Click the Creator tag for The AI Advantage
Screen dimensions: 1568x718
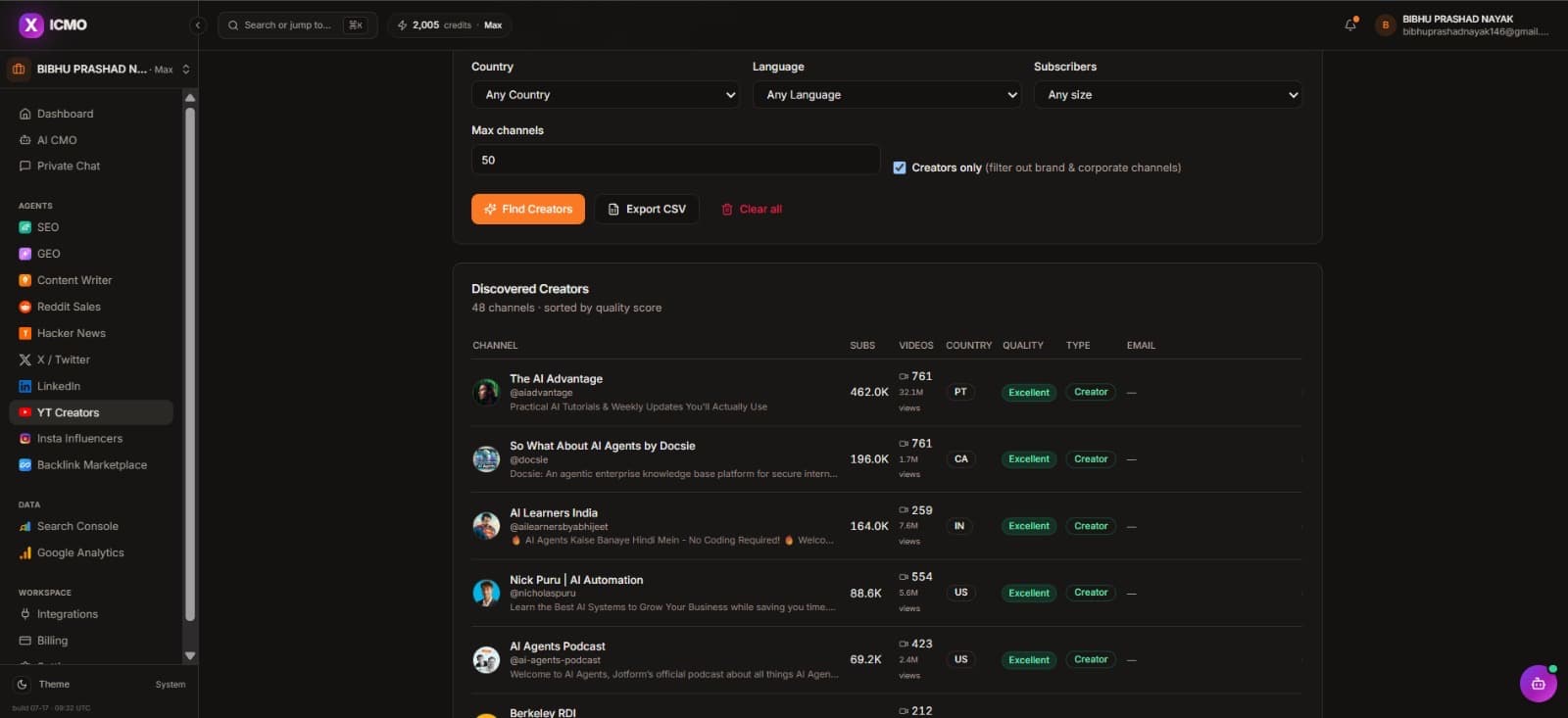pyautogui.click(x=1091, y=392)
